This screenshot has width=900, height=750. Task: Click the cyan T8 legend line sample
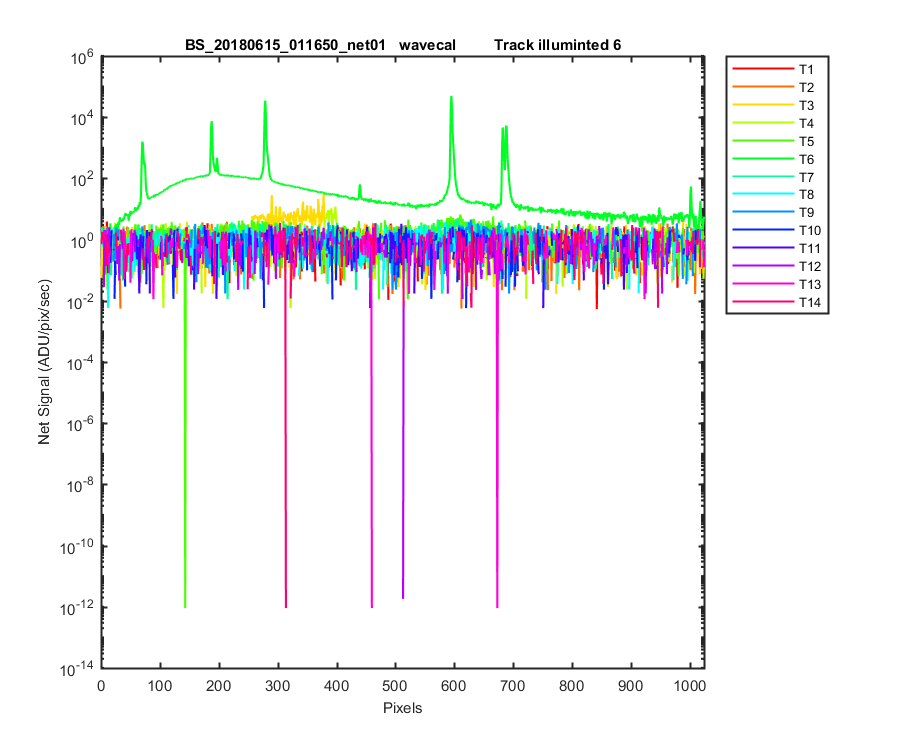(763, 194)
